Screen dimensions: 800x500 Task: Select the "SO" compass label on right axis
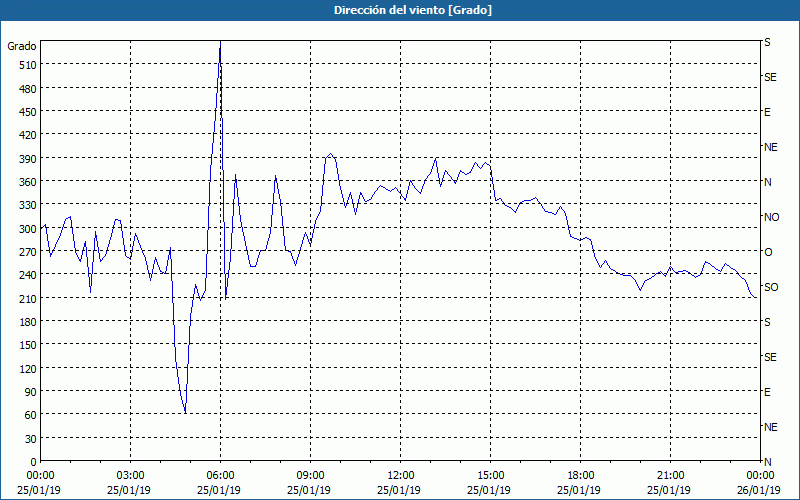pos(771,287)
